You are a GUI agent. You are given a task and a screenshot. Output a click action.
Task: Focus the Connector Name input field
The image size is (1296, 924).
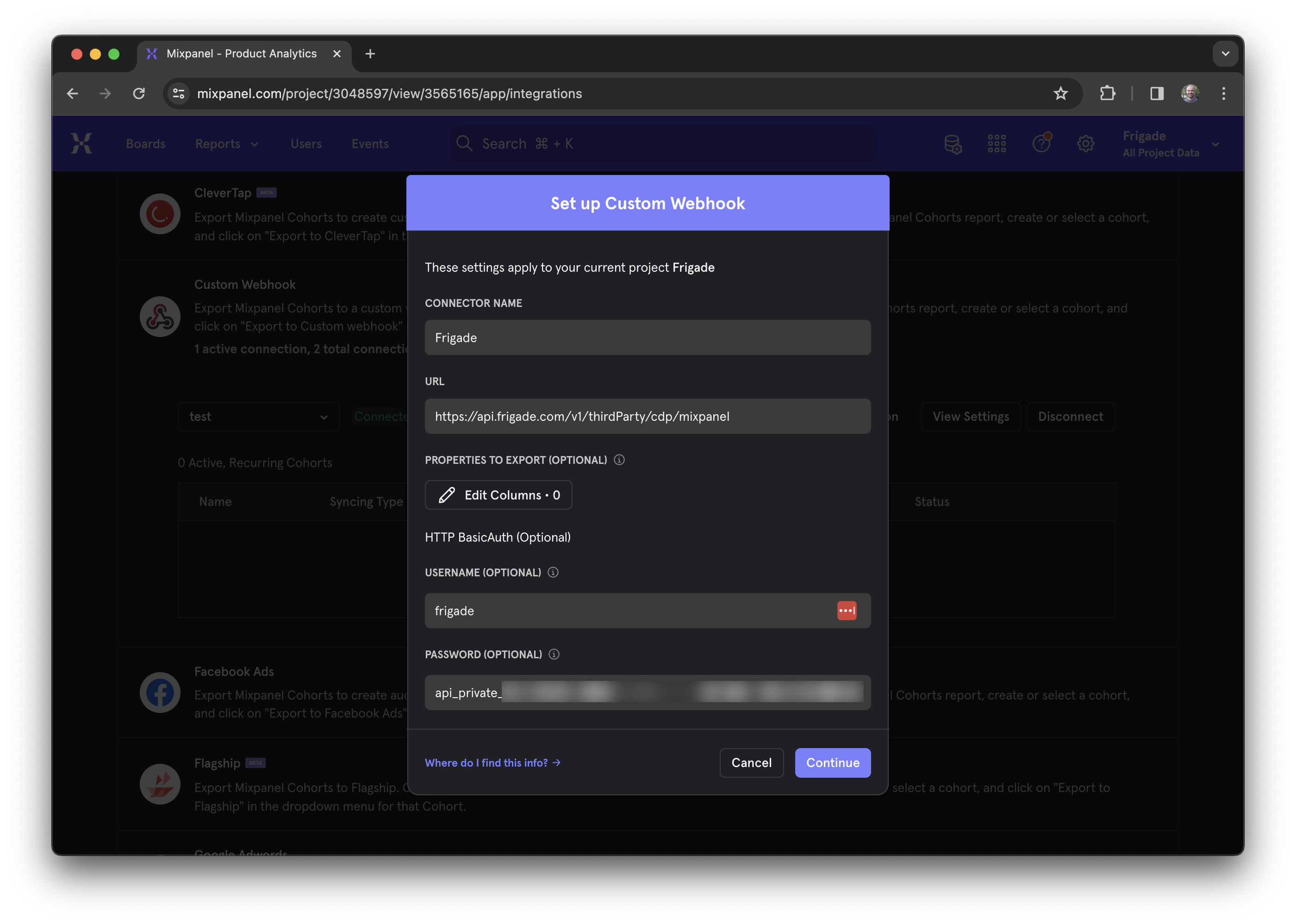648,337
